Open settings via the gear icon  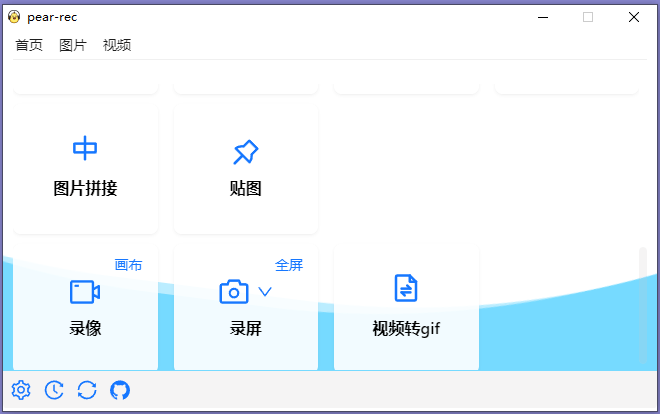(x=21, y=390)
